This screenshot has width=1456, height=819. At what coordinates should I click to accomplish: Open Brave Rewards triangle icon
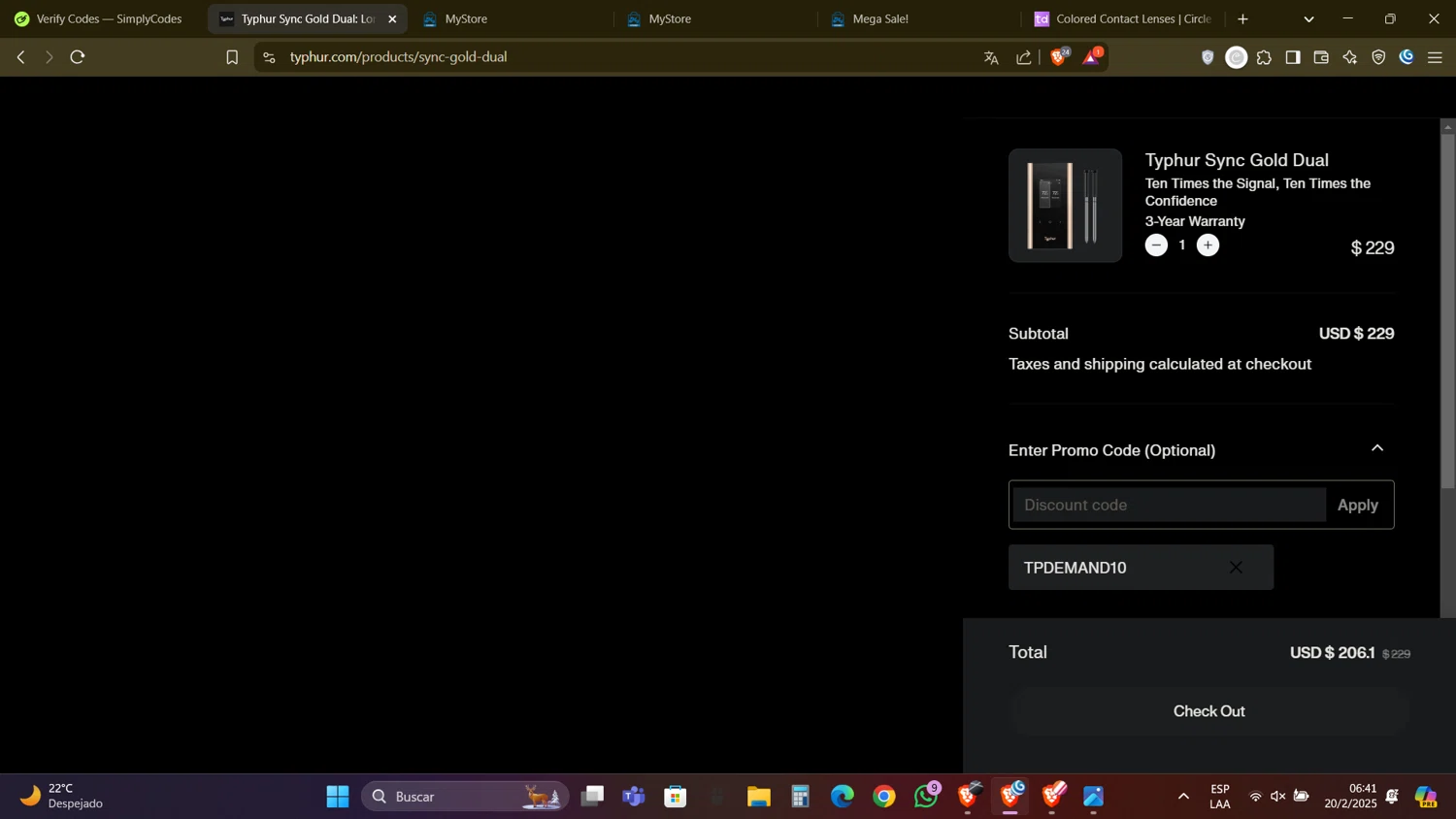(x=1092, y=56)
